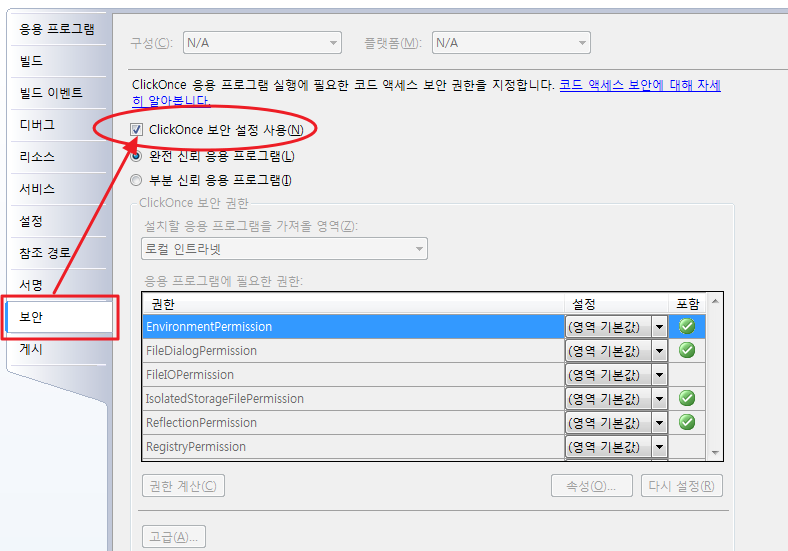Open the 플랫폼 dropdown
Viewport: 788px width, 551px height.
(x=511, y=43)
